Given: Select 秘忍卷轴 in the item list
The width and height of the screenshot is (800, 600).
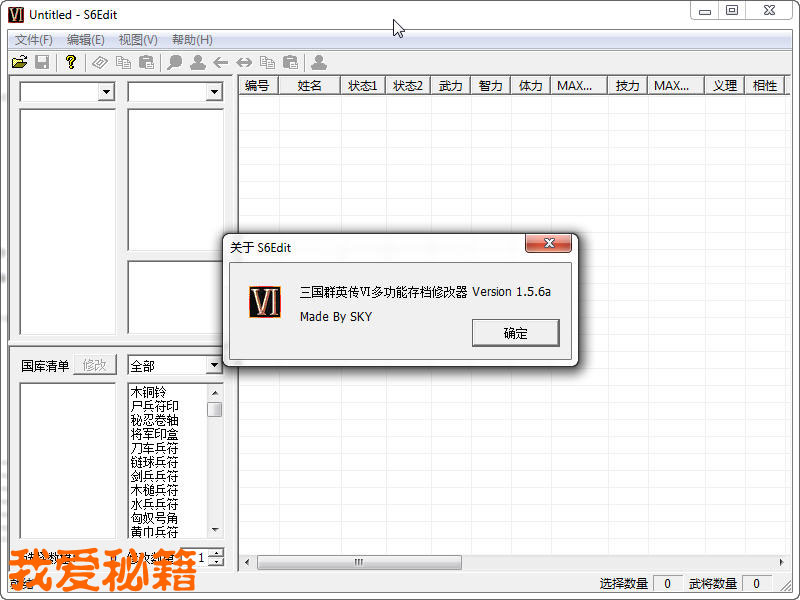Looking at the screenshot, I should pyautogui.click(x=155, y=421).
